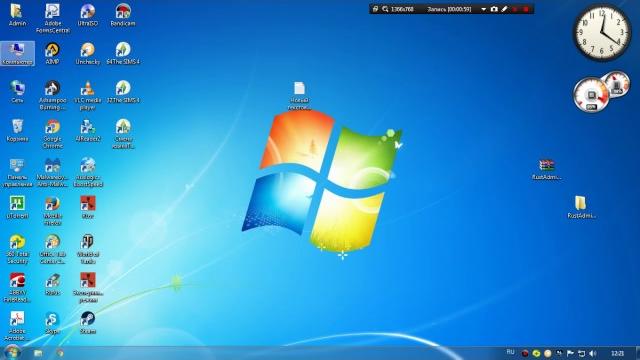This screenshot has width=640, height=360.
Task: Click the analog clock gadget
Action: point(602,33)
